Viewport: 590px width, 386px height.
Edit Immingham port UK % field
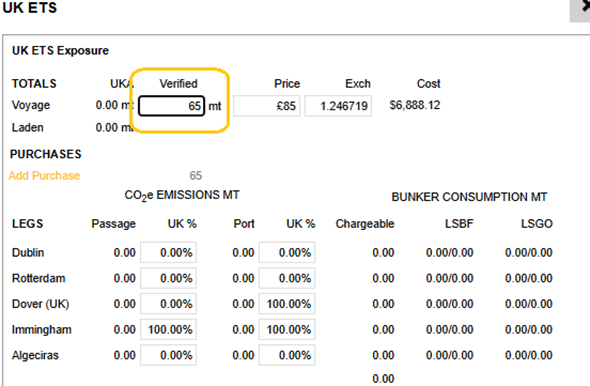(287, 330)
